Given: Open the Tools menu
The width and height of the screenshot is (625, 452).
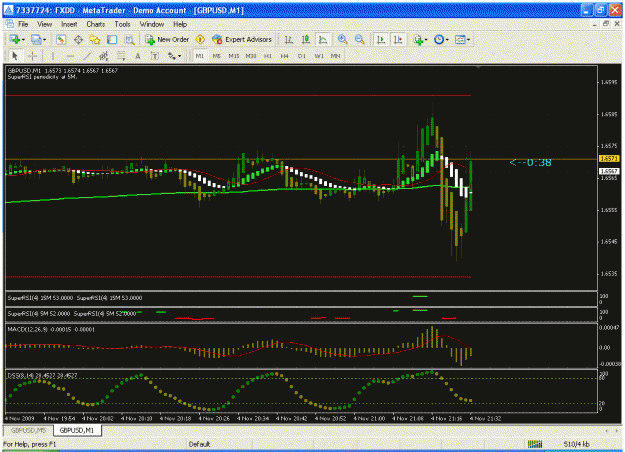Looking at the screenshot, I should coord(122,24).
